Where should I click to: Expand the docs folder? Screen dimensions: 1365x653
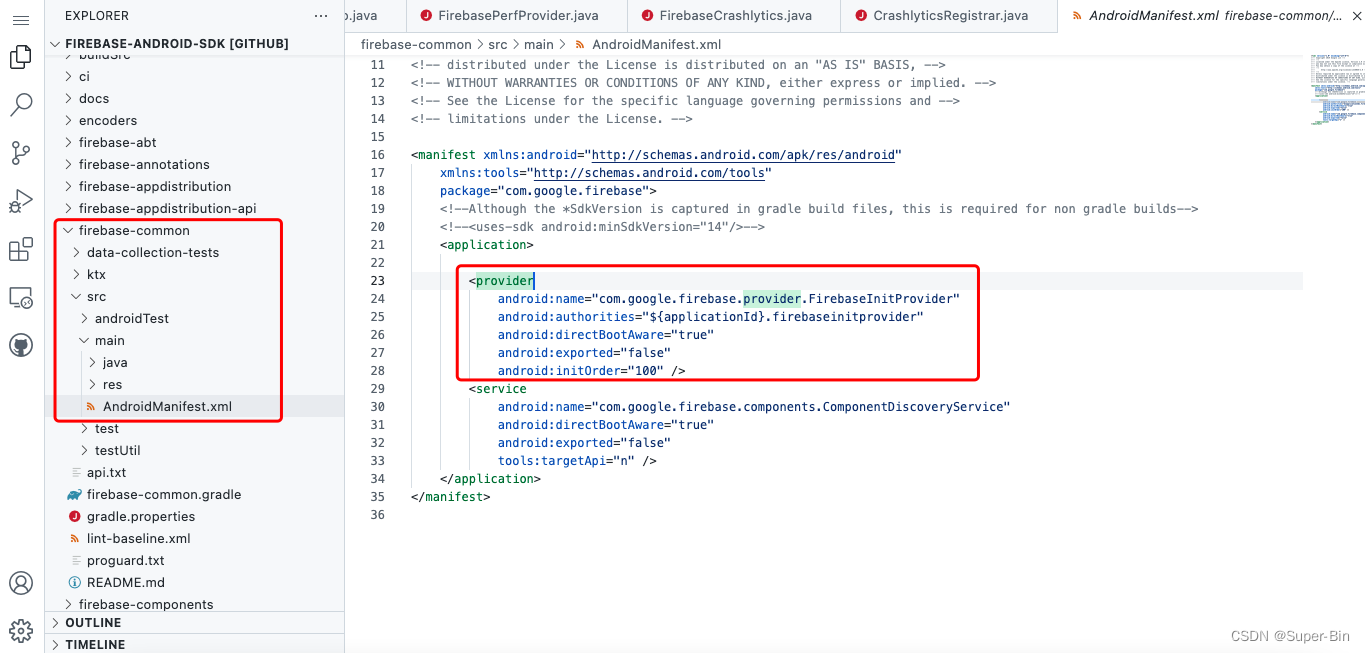coord(195,98)
